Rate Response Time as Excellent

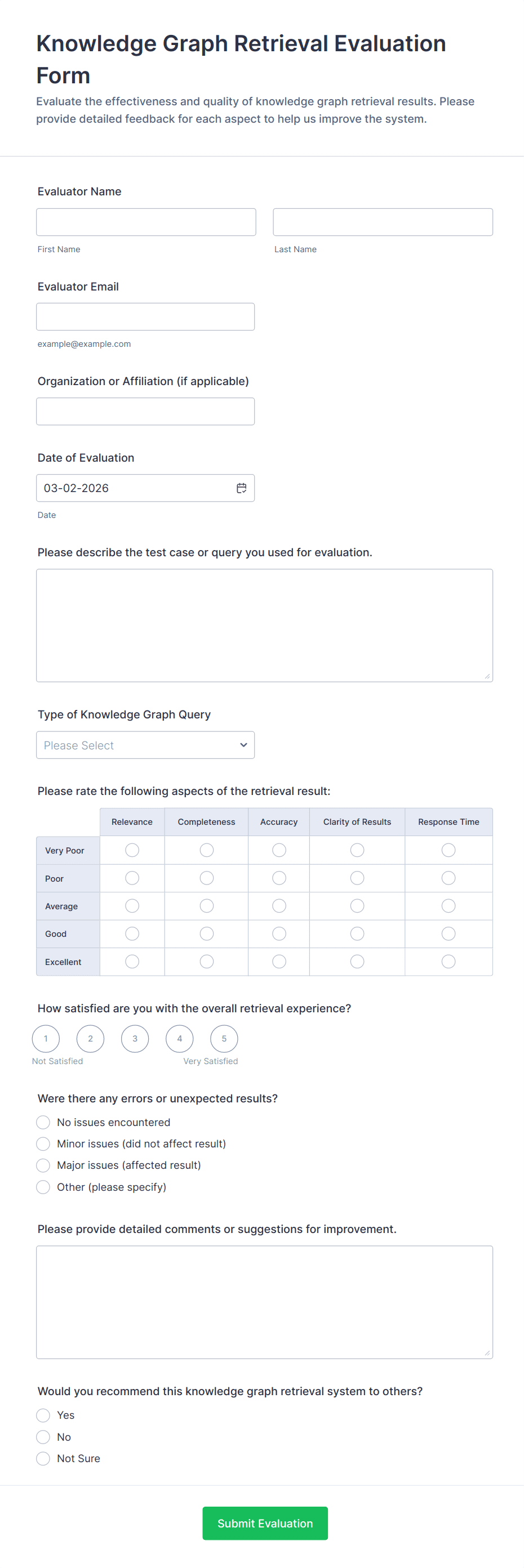pos(448,962)
